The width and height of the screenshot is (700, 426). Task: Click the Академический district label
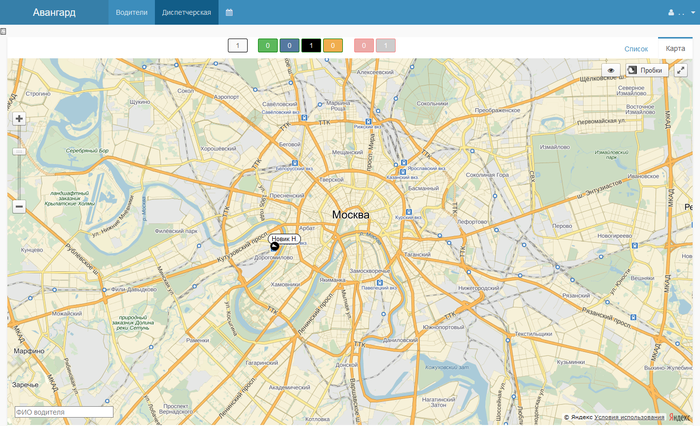point(289,387)
